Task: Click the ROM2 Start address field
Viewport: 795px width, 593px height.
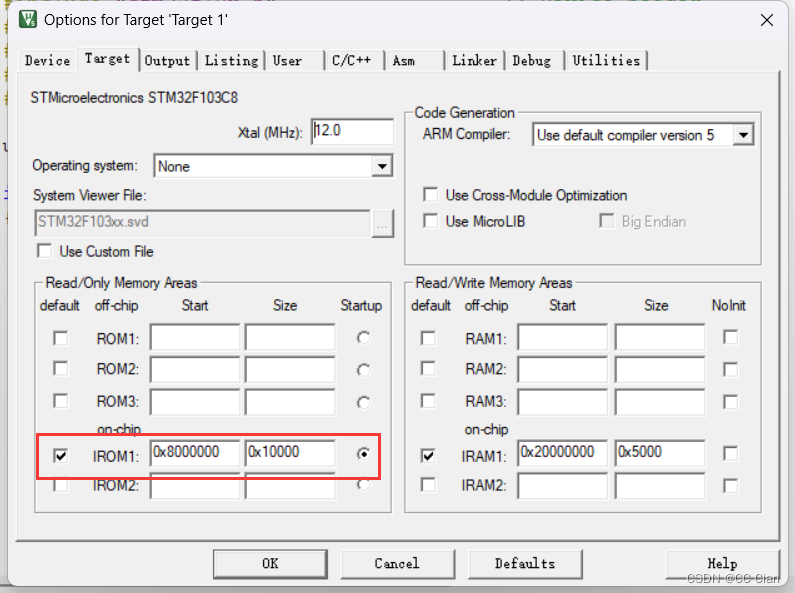Action: pyautogui.click(x=195, y=369)
